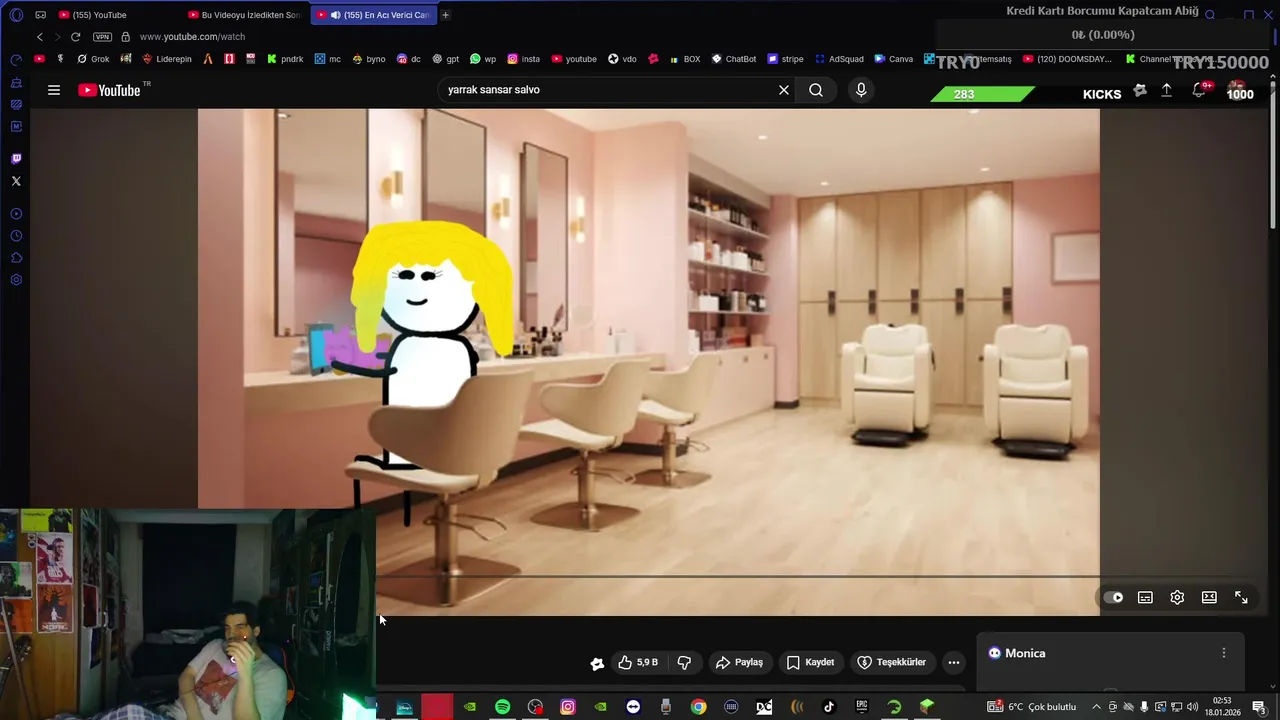Open Epic Games from the taskbar
The width and height of the screenshot is (1280, 720).
coord(862,707)
